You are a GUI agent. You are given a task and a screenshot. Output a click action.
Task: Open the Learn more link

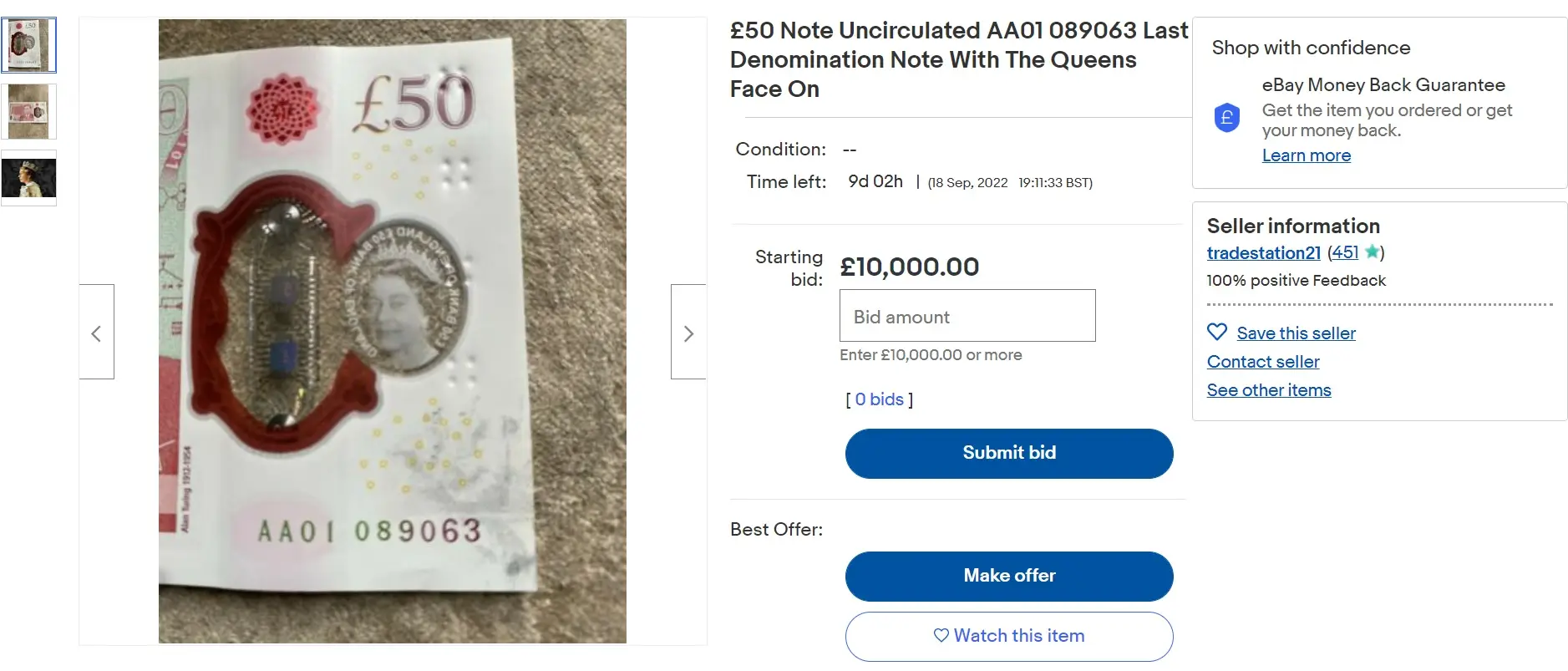(x=1306, y=155)
